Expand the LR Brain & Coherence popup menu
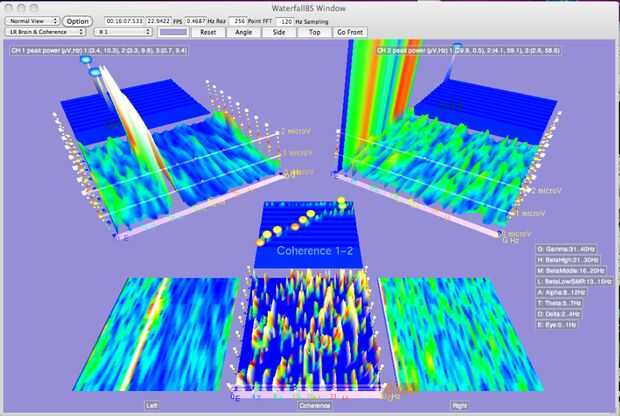620x416 pixels. tap(45, 32)
